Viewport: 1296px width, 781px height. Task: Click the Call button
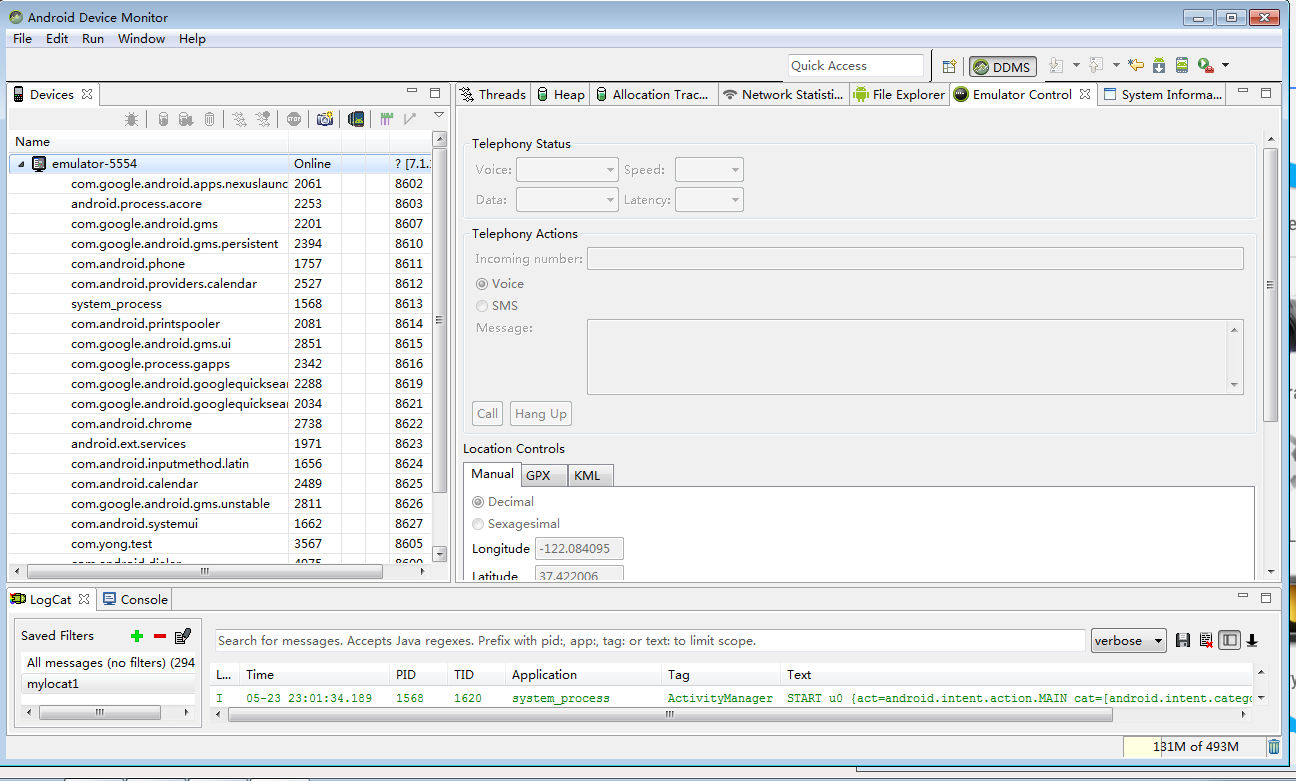coord(488,414)
